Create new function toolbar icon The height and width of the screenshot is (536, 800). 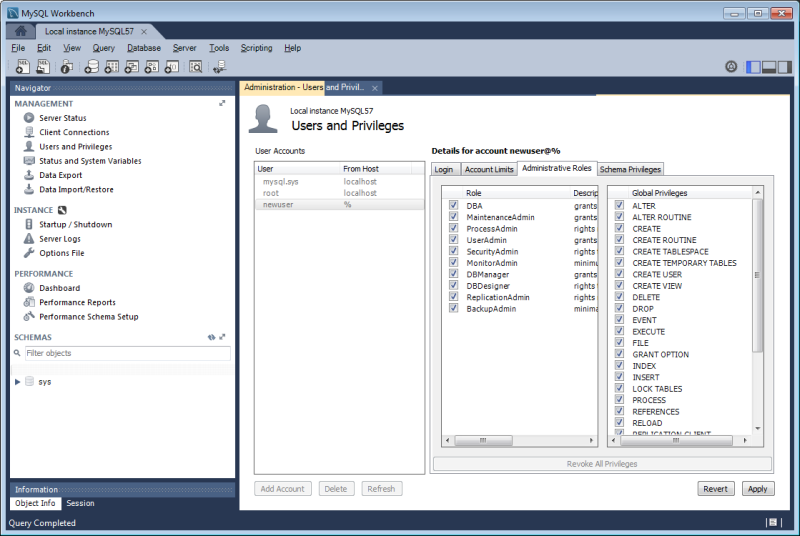tap(171, 66)
